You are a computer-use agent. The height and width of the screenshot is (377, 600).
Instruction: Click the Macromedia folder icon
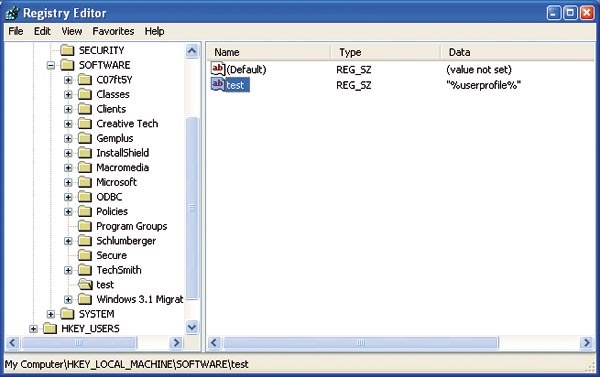[85, 167]
